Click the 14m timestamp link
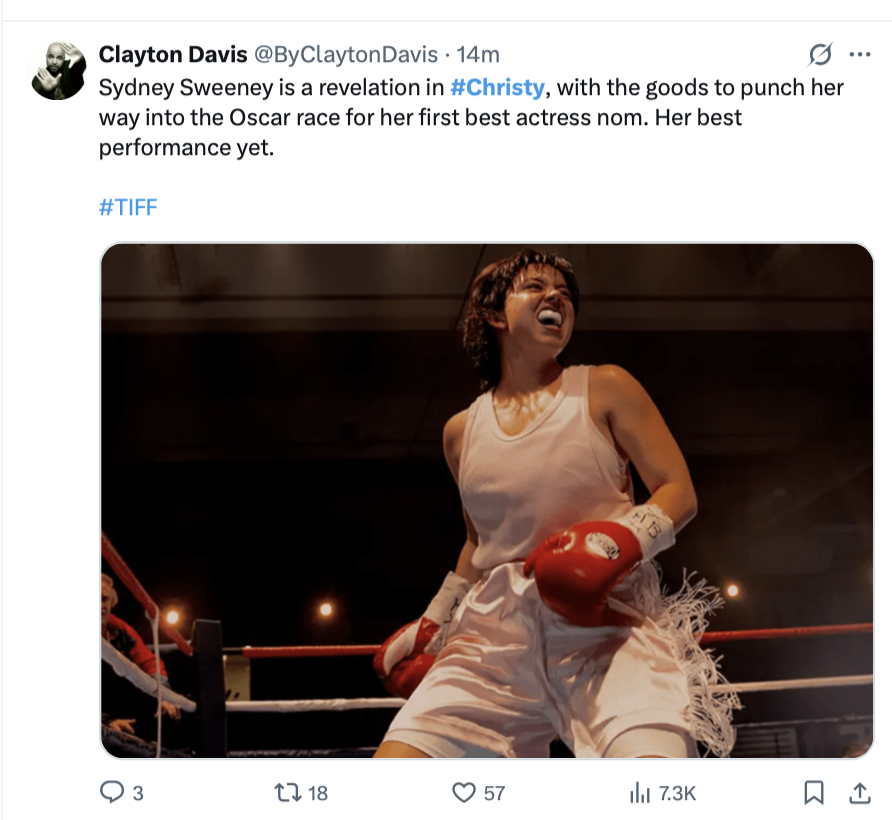This screenshot has width=892, height=820. point(478,54)
